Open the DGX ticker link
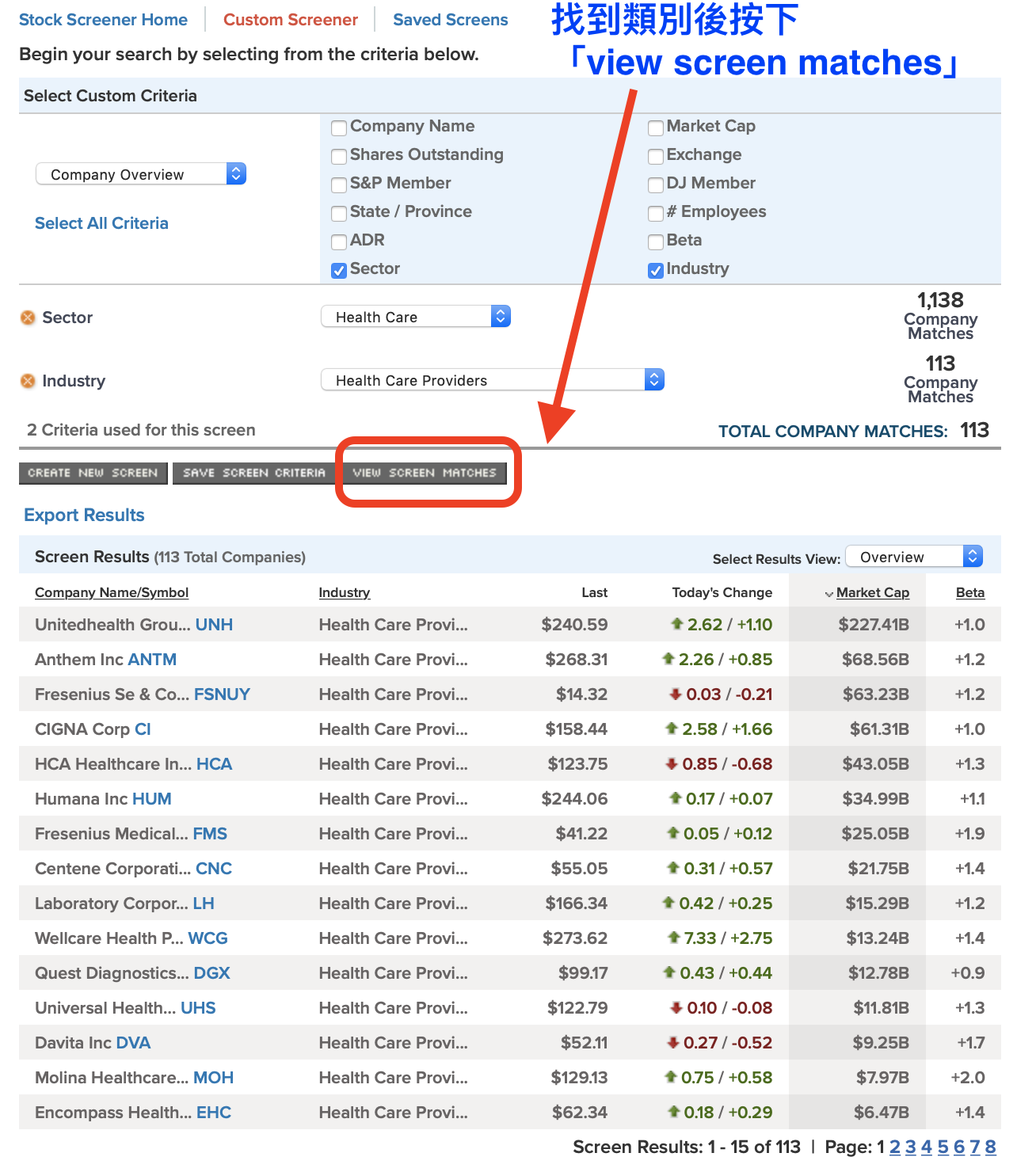The width and height of the screenshot is (1036, 1172). coord(212,973)
